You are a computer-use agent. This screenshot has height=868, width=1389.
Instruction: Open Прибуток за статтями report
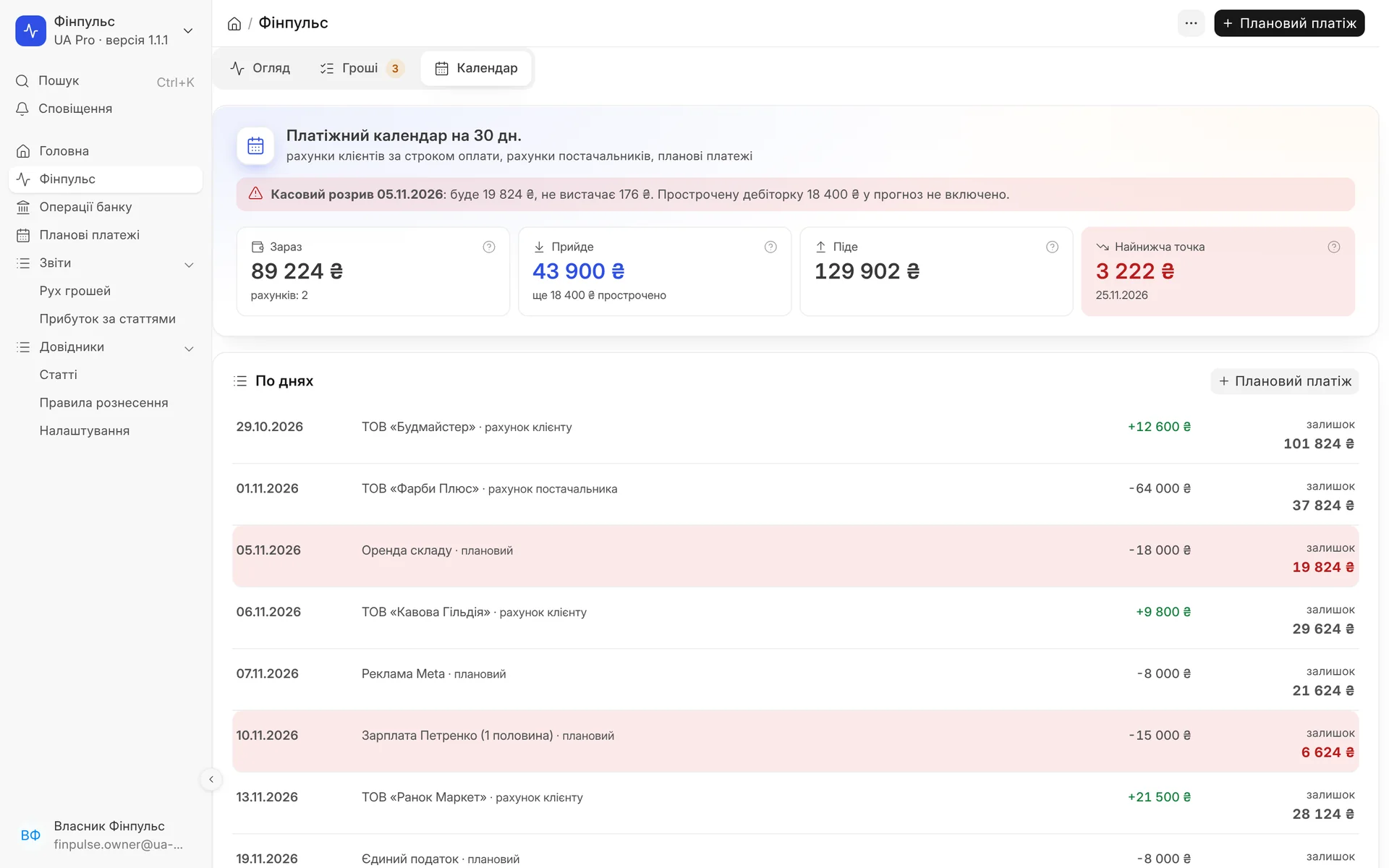106,319
